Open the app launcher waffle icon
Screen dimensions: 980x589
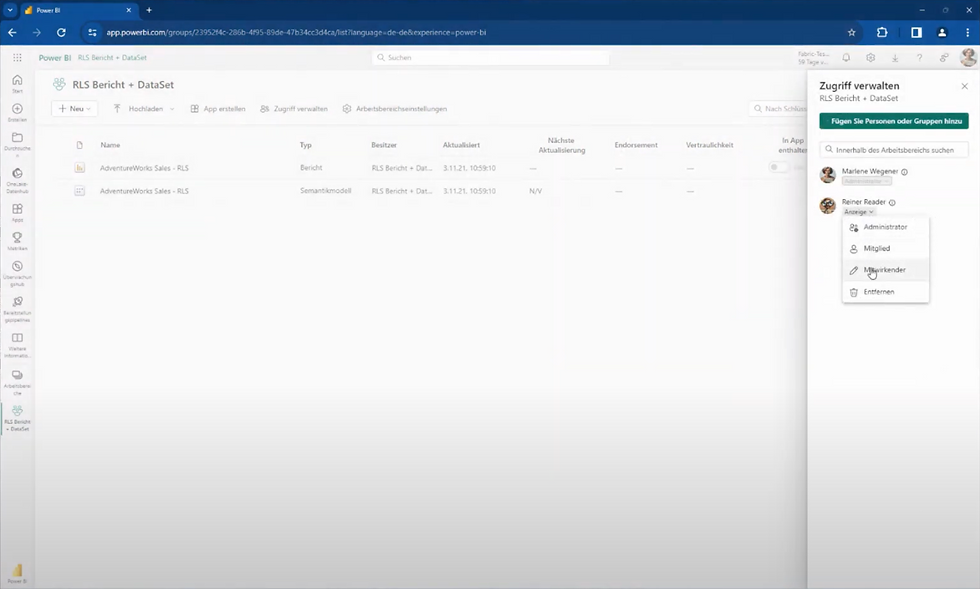tap(18, 58)
